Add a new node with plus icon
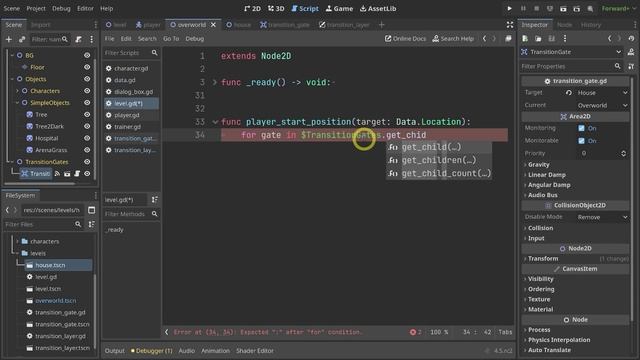640x360 pixels. [x=9, y=39]
